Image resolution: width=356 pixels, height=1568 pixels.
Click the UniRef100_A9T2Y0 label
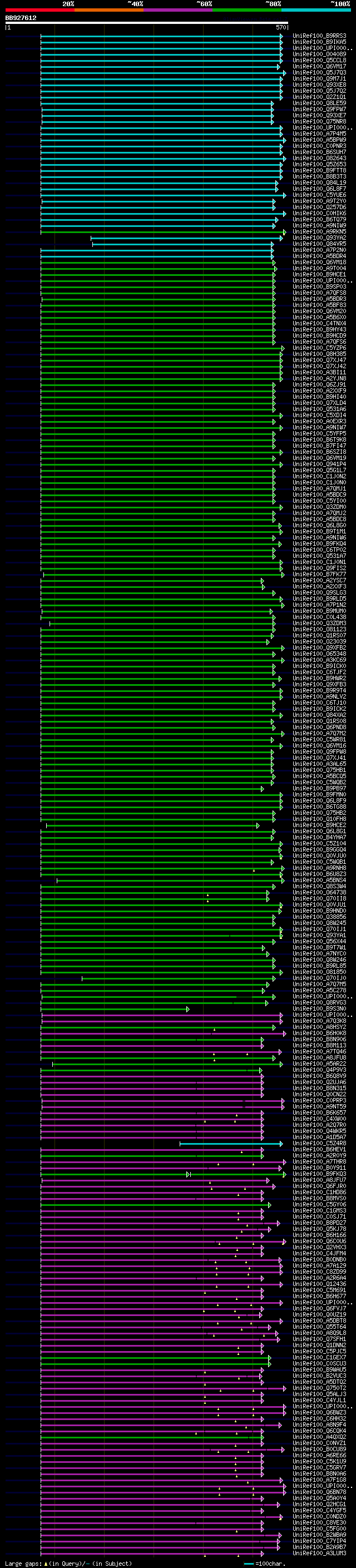(319, 201)
